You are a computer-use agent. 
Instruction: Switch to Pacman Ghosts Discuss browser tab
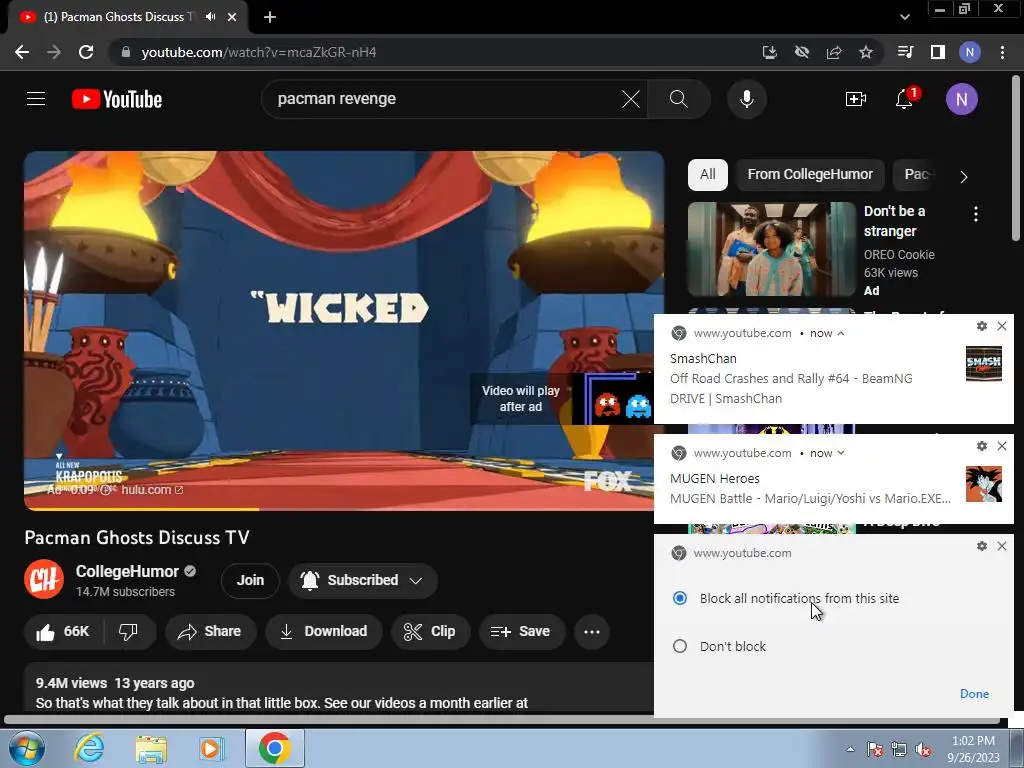tap(128, 17)
